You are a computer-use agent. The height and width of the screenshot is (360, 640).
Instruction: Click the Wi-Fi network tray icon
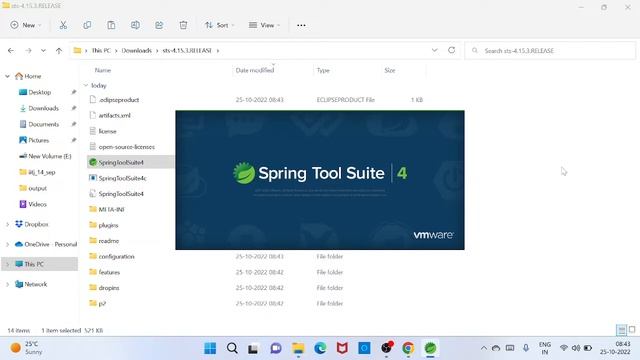[564, 348]
